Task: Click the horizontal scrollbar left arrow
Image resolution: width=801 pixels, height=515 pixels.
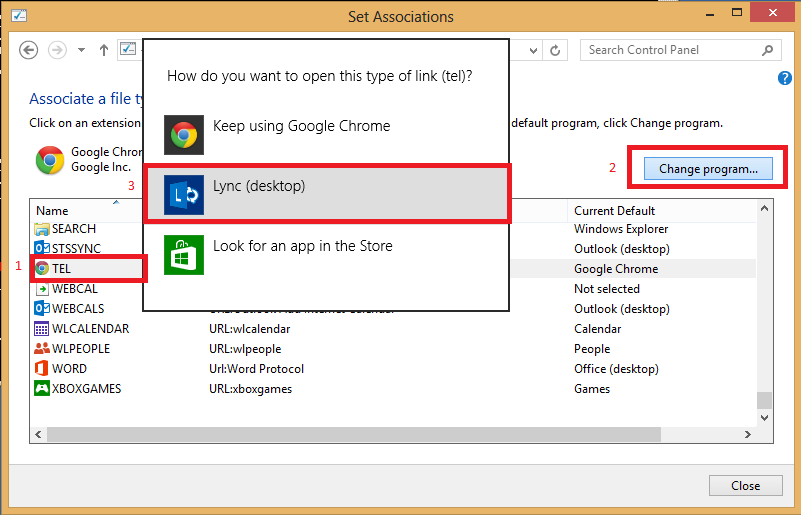Action: [38, 434]
